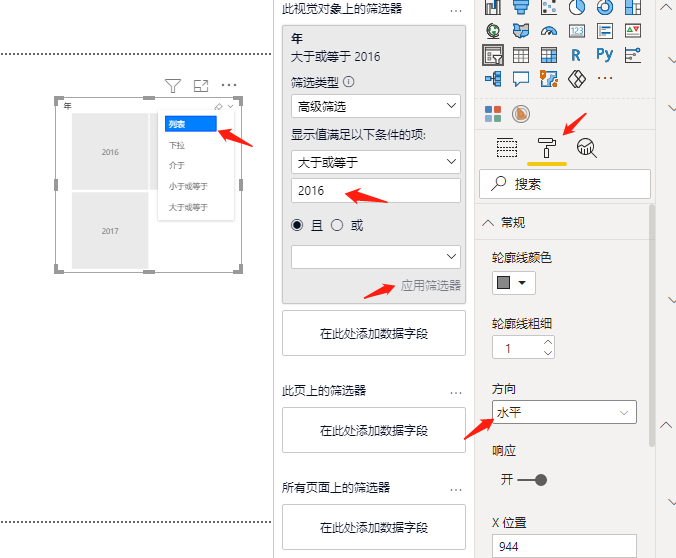
Task: Select the 且 (And) radio button
Action: click(x=297, y=225)
